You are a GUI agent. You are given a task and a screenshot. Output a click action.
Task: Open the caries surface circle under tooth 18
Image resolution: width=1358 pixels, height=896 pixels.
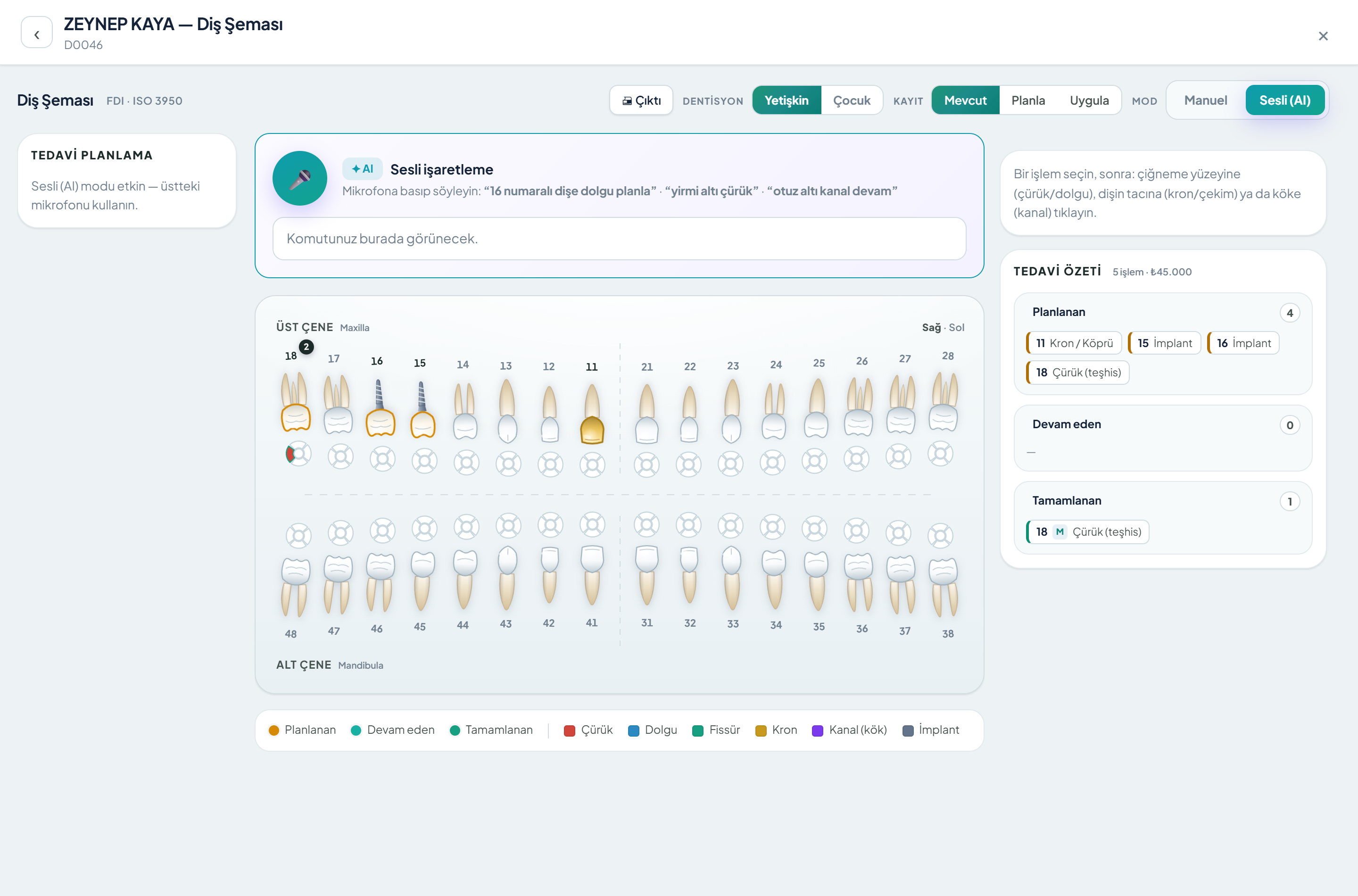click(x=298, y=454)
